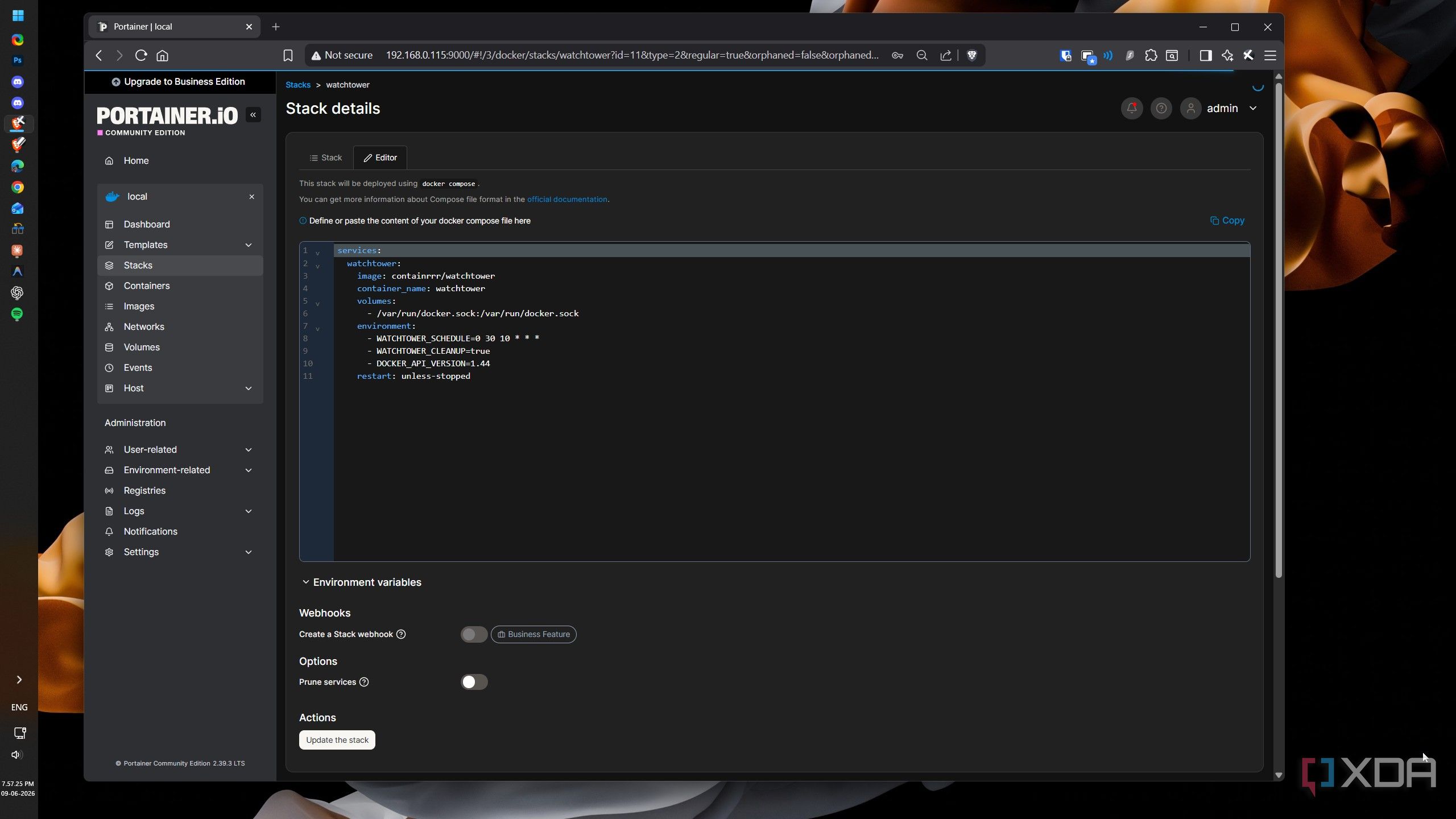Click the Stack webhook help icon
Image resolution: width=1456 pixels, height=819 pixels.
tap(401, 634)
